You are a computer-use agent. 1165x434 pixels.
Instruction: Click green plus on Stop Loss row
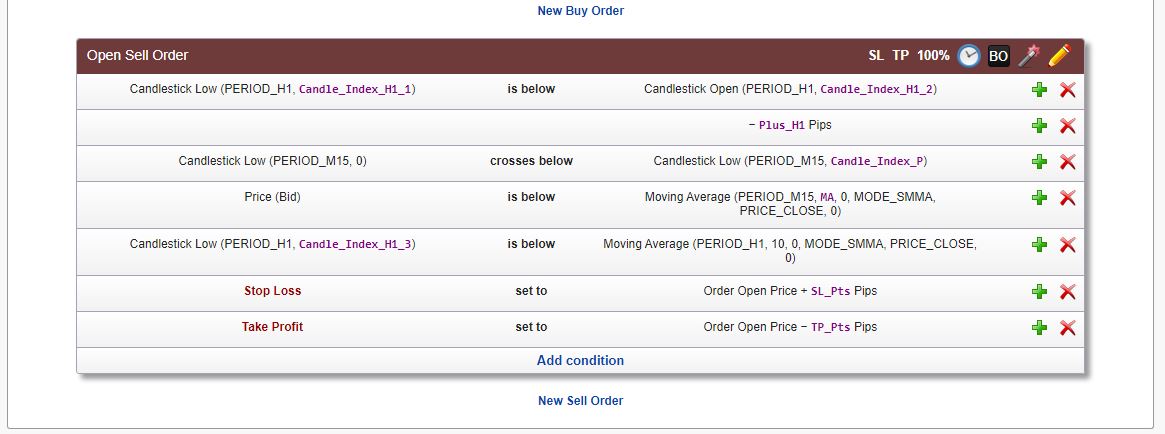point(1039,291)
